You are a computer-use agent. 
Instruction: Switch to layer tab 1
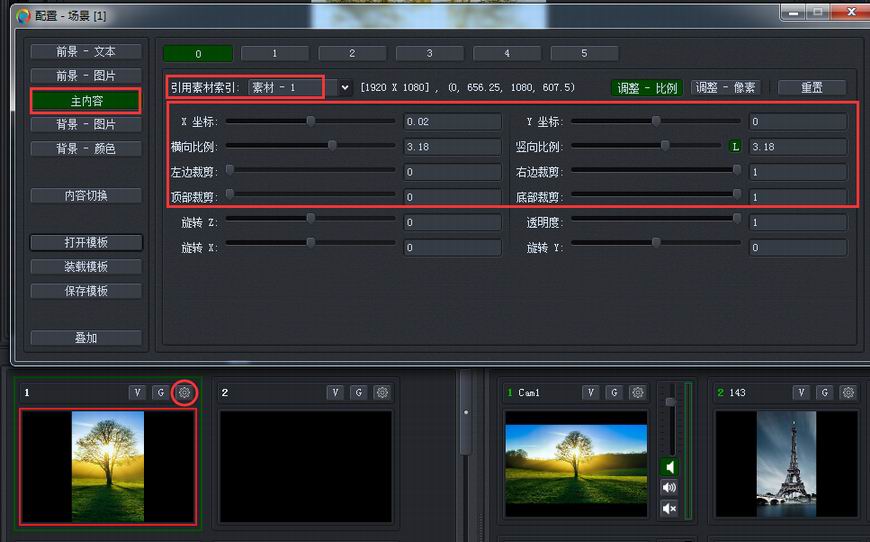coord(275,54)
